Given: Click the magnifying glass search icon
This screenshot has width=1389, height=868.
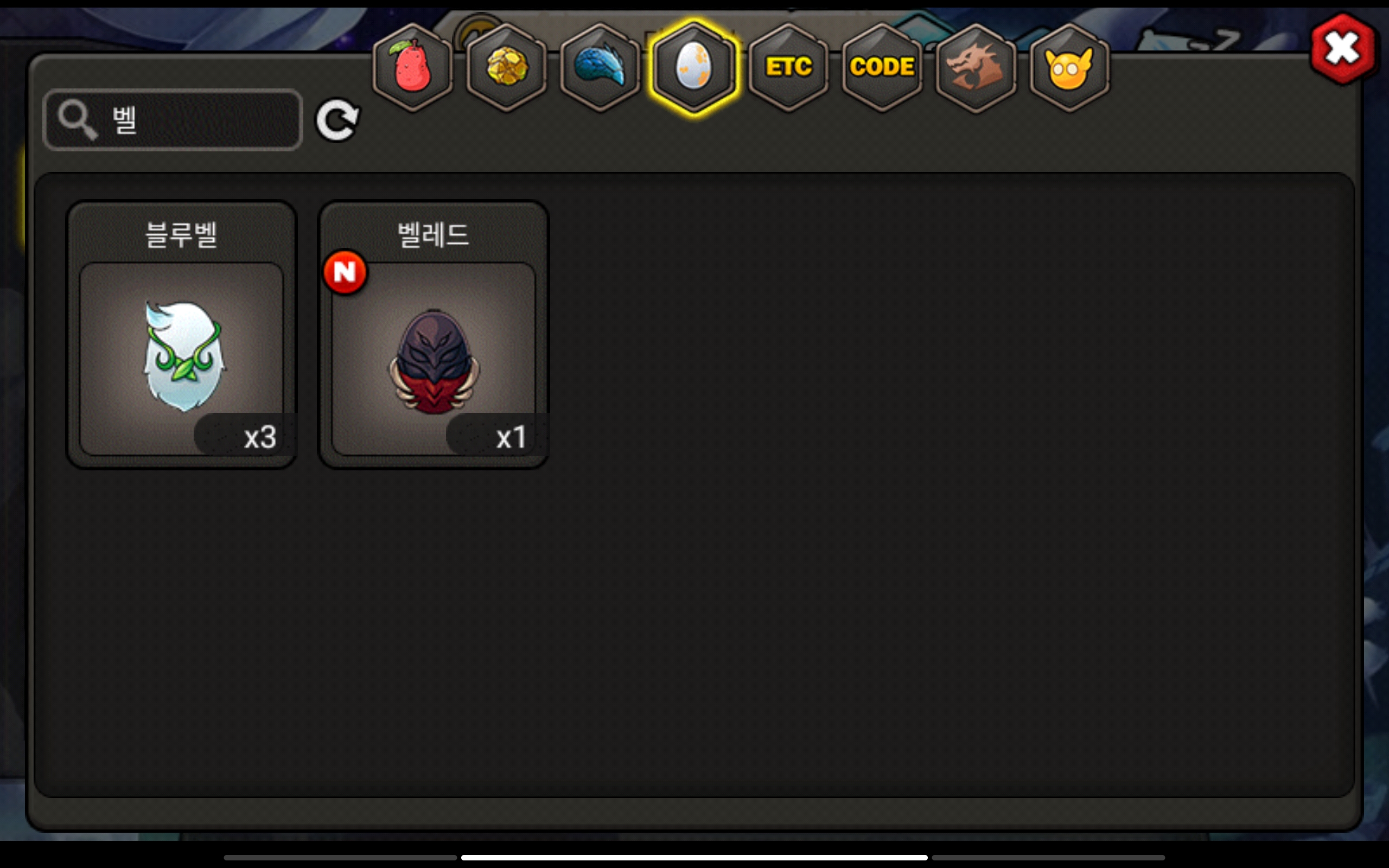Looking at the screenshot, I should (78, 119).
